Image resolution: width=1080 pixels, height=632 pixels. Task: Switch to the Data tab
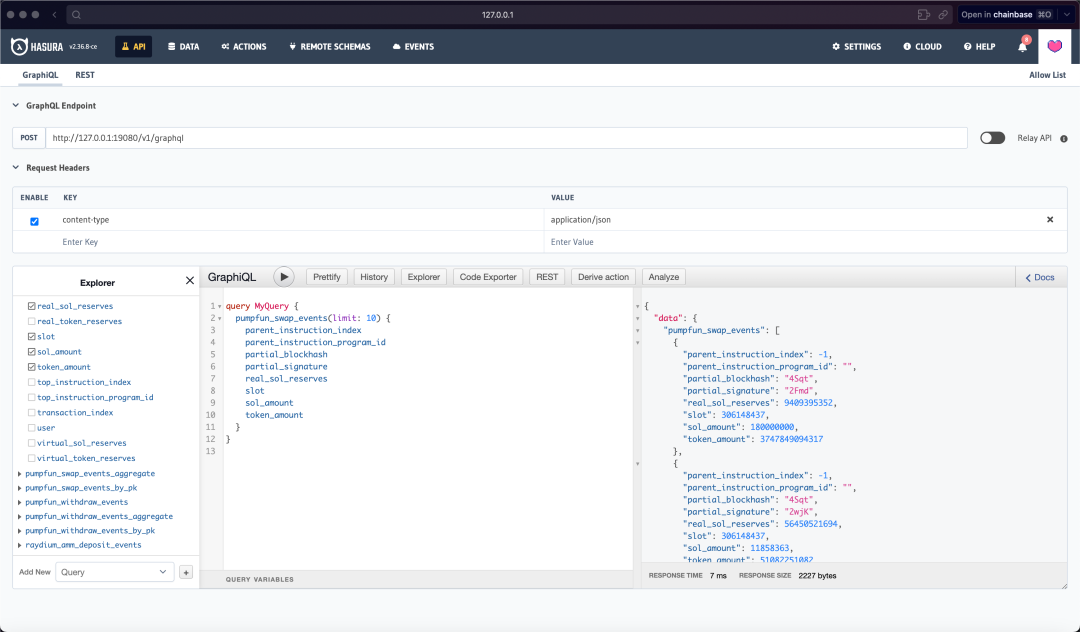183,47
